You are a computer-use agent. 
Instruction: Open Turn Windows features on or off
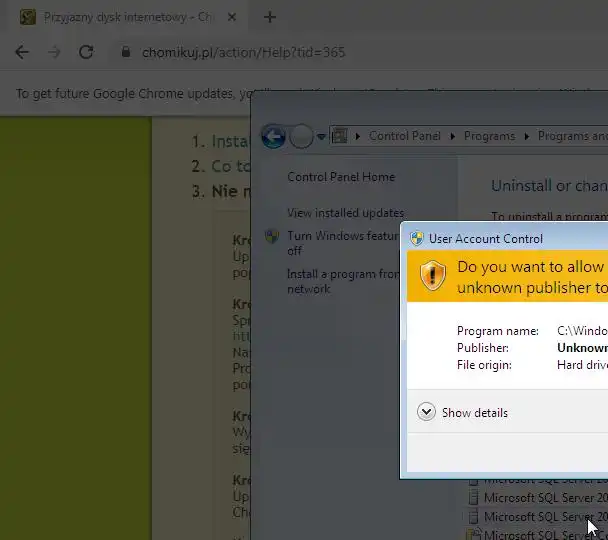coord(343,243)
